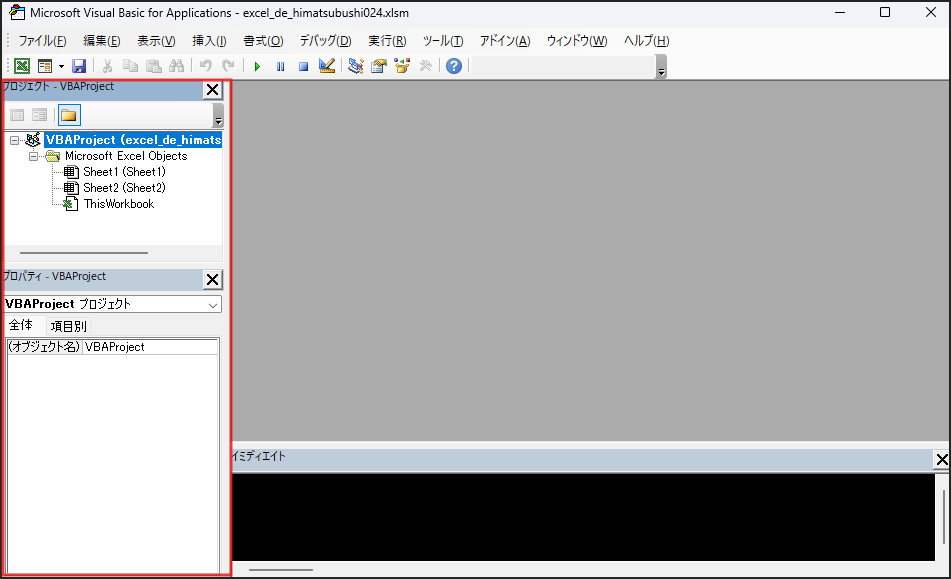Click the Immediate window vertical scrollbar
This screenshot has height=579, width=951.
943,517
